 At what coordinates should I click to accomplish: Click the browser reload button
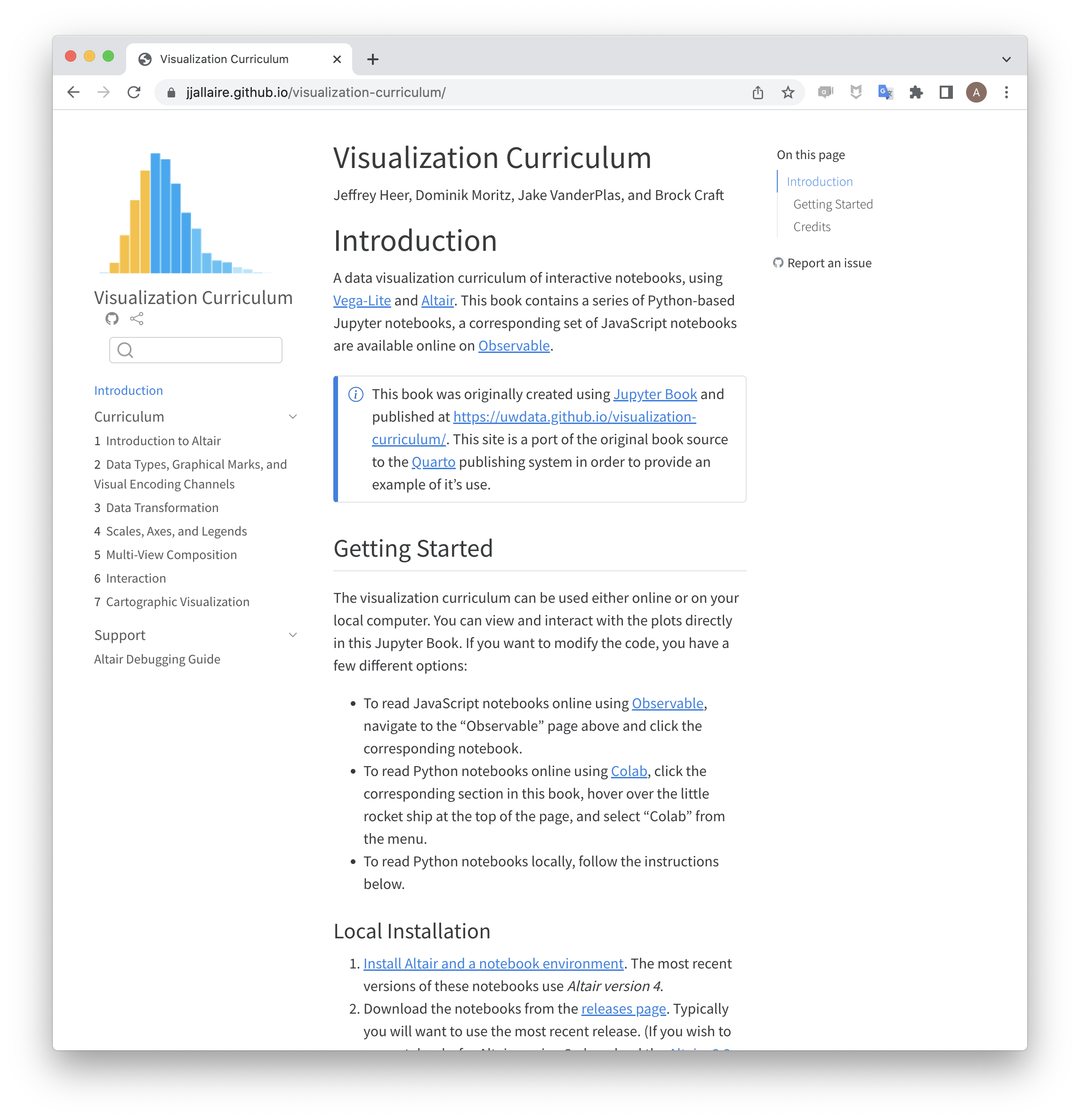134,92
